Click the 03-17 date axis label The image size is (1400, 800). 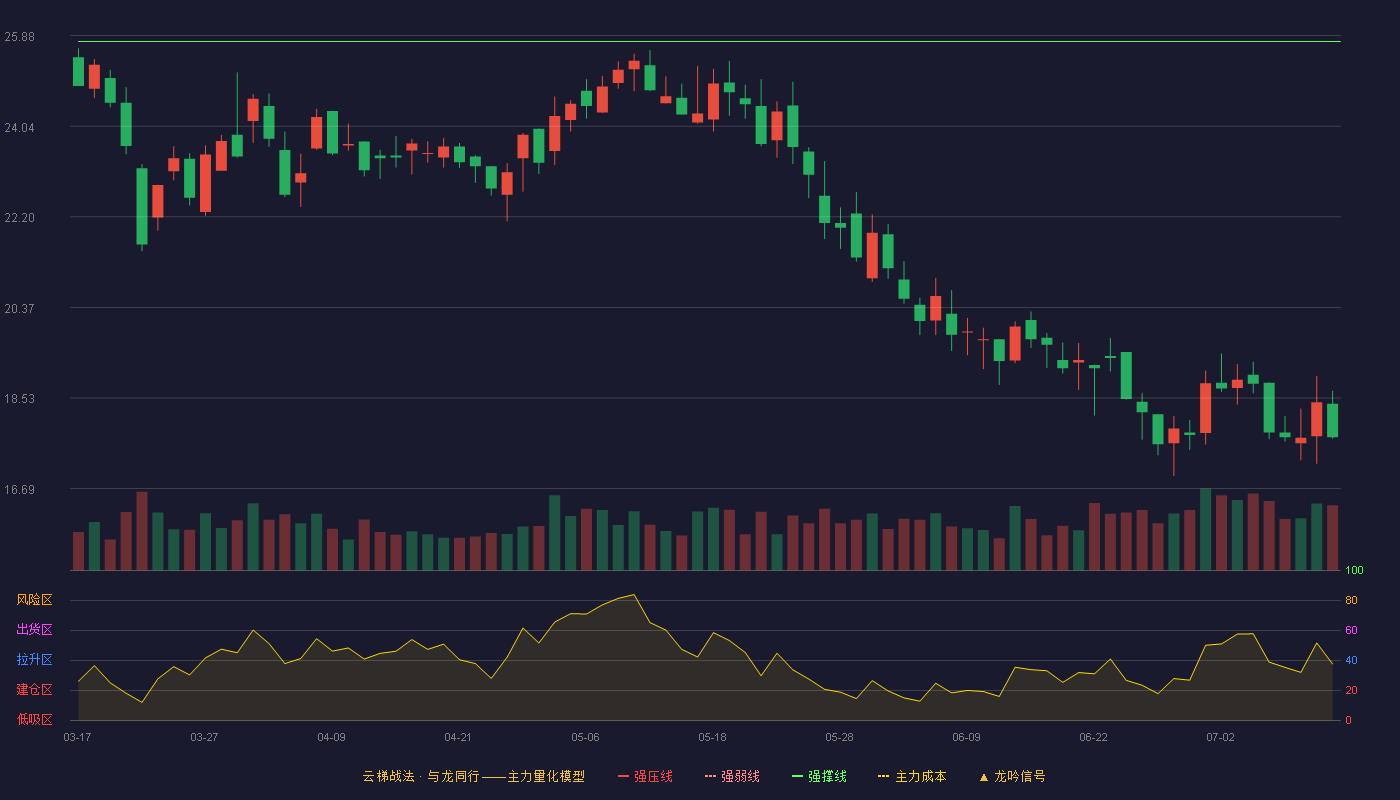77,737
